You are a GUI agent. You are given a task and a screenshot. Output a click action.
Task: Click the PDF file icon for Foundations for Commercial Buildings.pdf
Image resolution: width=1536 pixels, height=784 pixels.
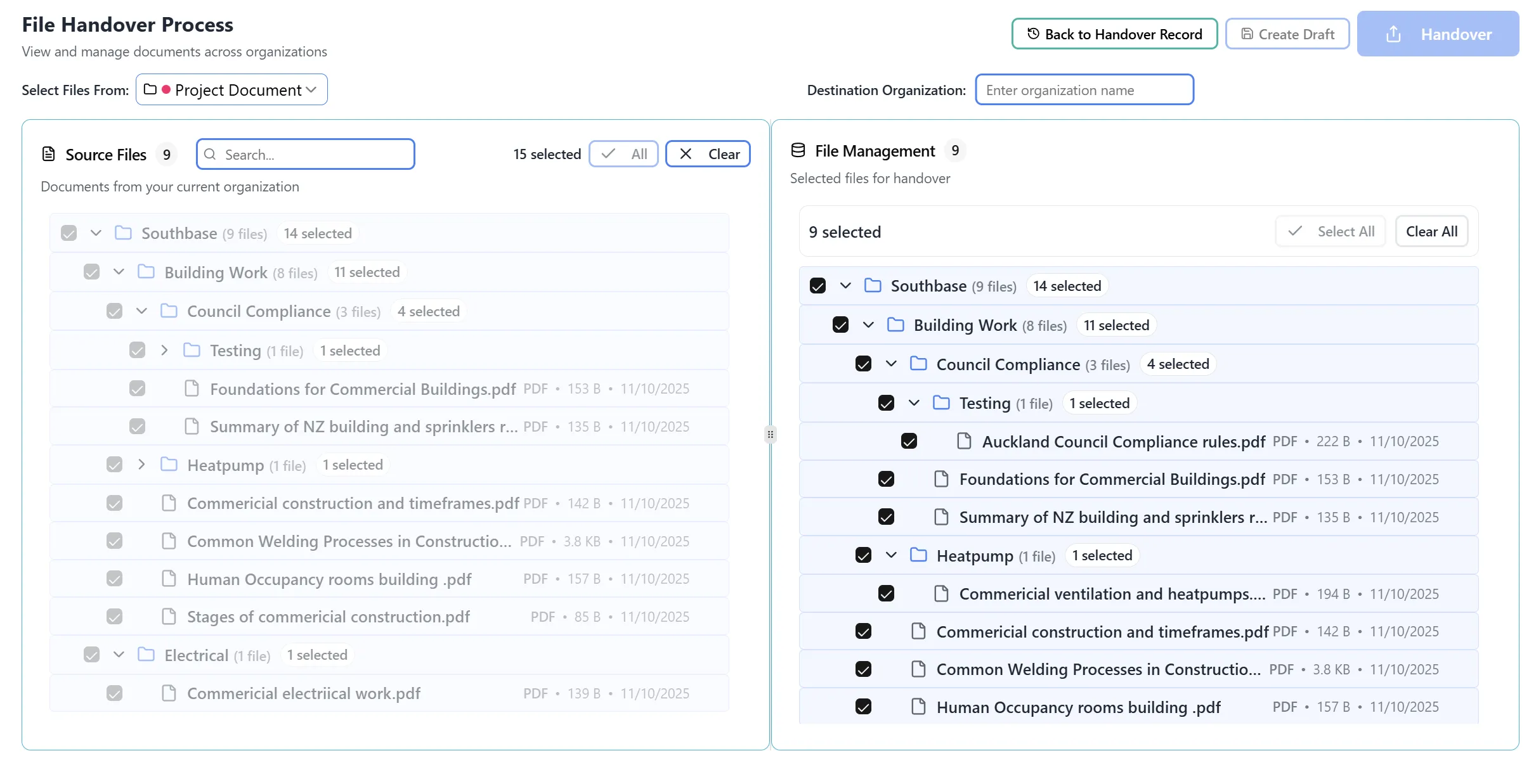pyautogui.click(x=192, y=389)
